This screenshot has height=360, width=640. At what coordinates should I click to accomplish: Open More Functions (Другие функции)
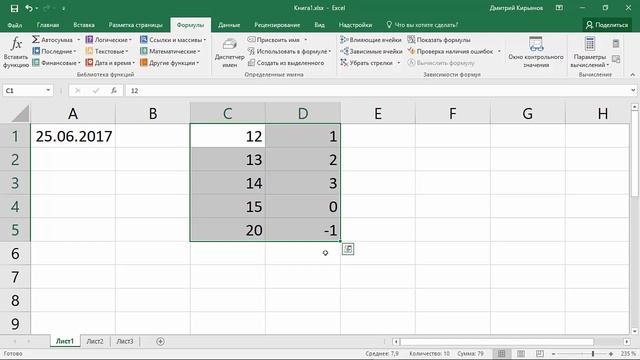pyautogui.click(x=169, y=63)
